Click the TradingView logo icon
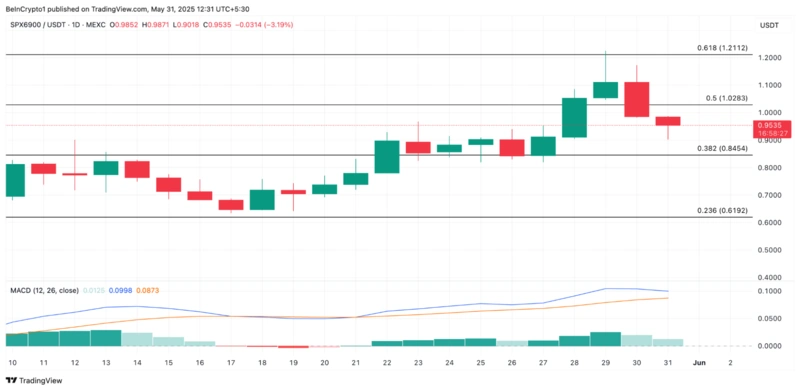The height and width of the screenshot is (391, 800). click(10, 380)
